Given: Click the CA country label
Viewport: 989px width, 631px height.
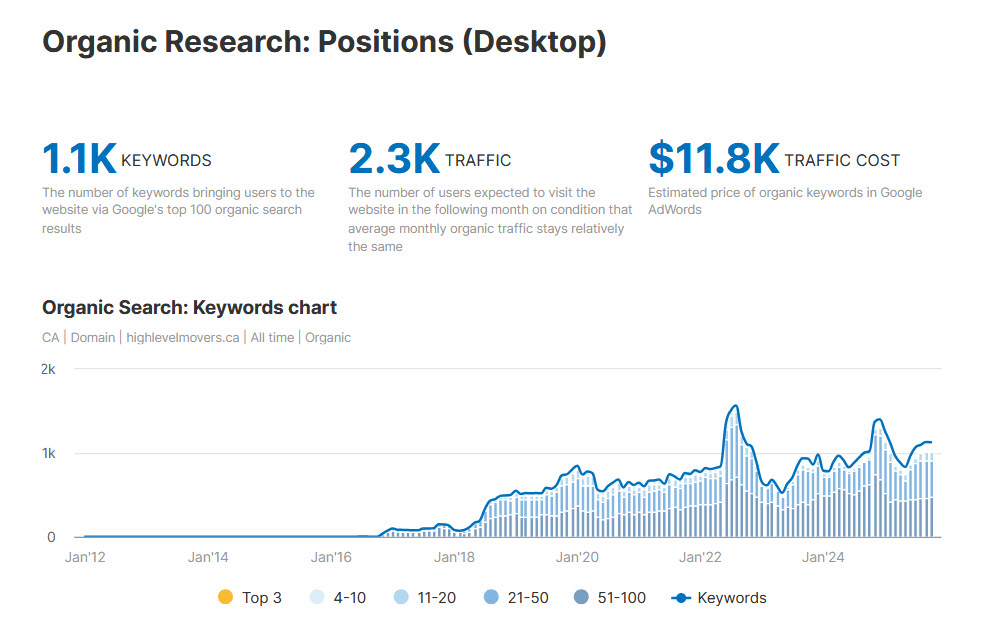Looking at the screenshot, I should [x=51, y=338].
